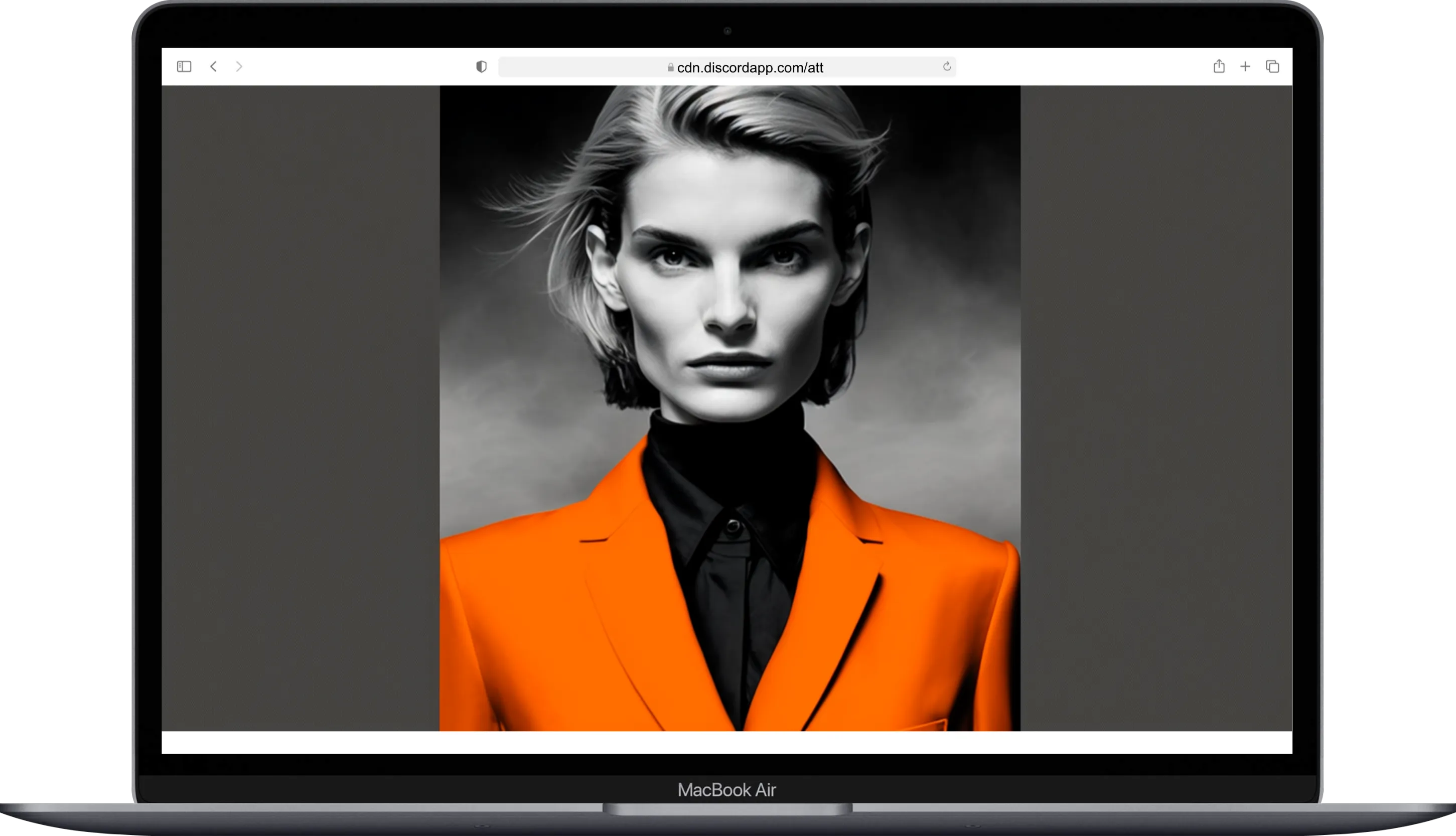Image resolution: width=1456 pixels, height=836 pixels.
Task: Click the grayed-out forward navigation arrow
Action: tap(239, 67)
